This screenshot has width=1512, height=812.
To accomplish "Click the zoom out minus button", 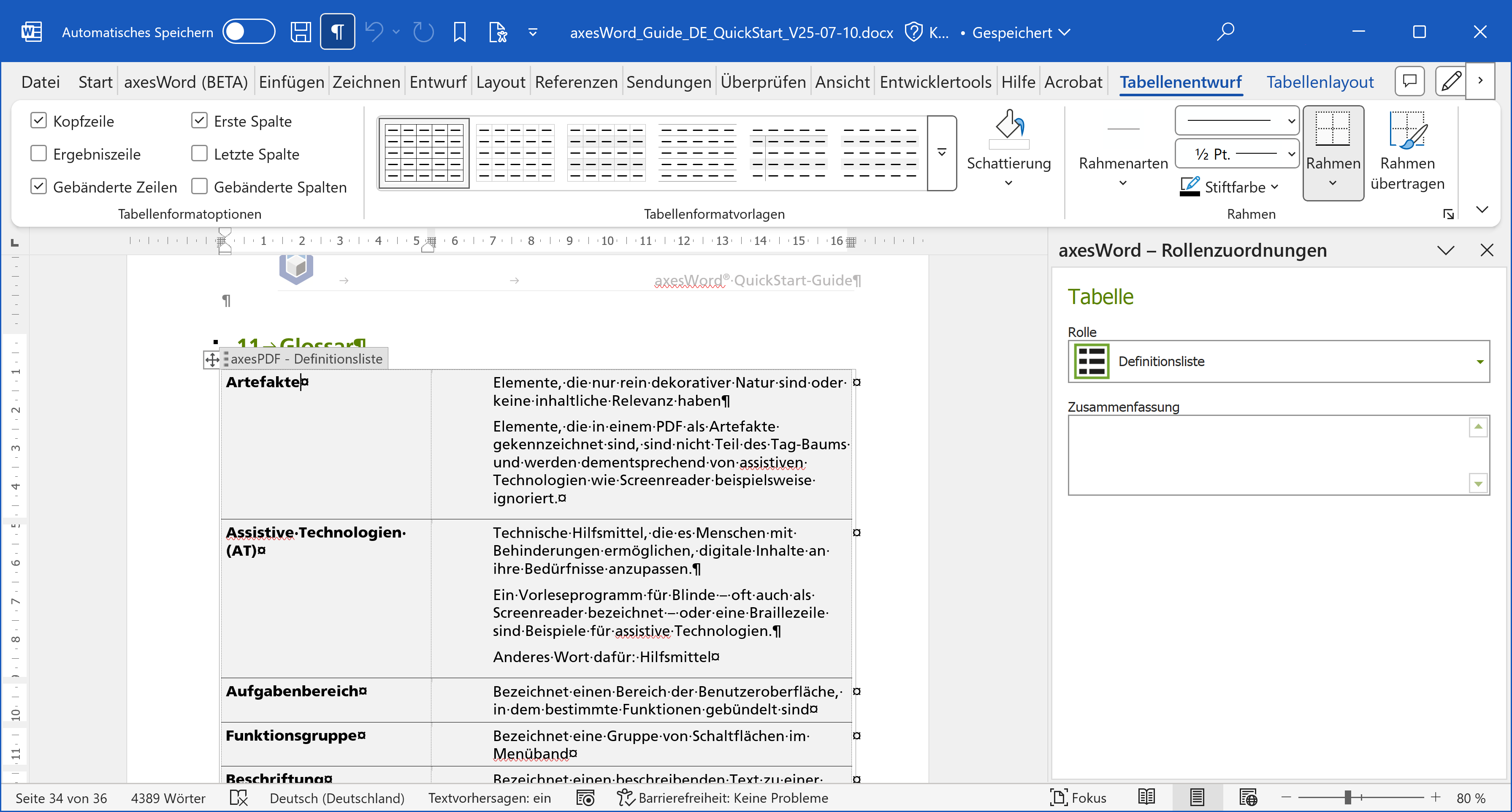I will pyautogui.click(x=1286, y=797).
